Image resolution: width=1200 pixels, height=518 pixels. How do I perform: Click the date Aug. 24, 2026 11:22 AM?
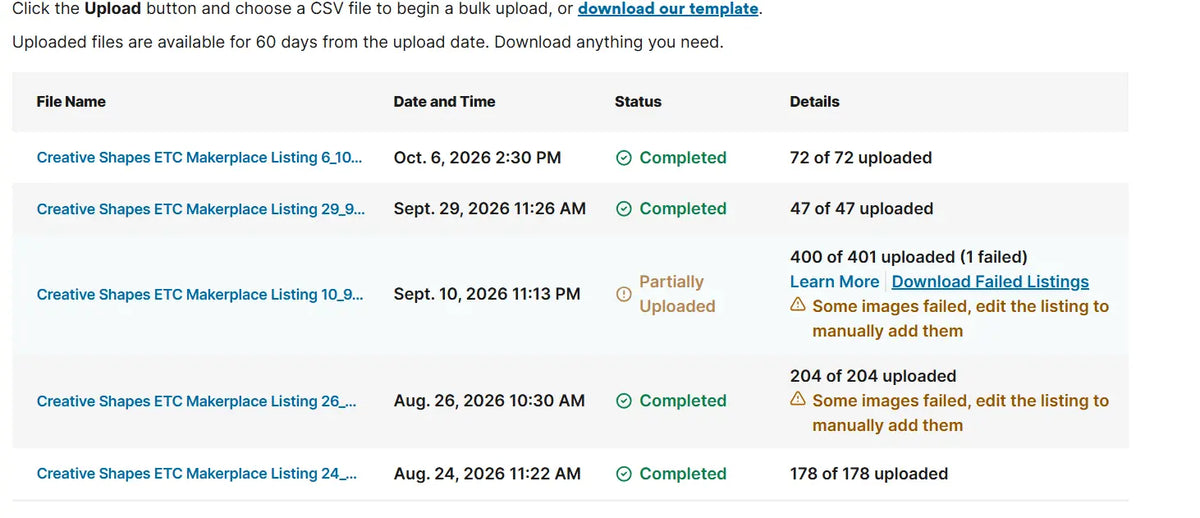click(x=487, y=474)
